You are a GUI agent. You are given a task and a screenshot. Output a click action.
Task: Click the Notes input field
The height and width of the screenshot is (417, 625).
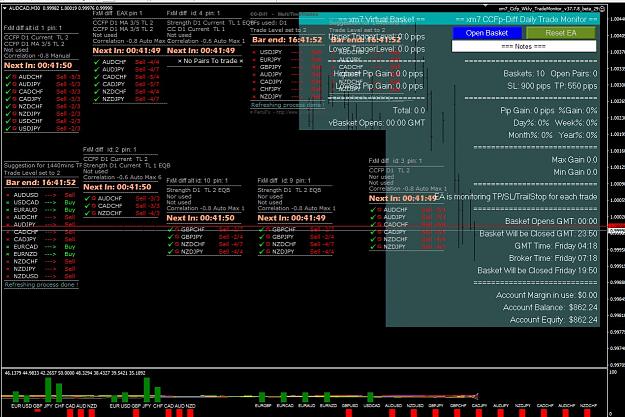524,46
